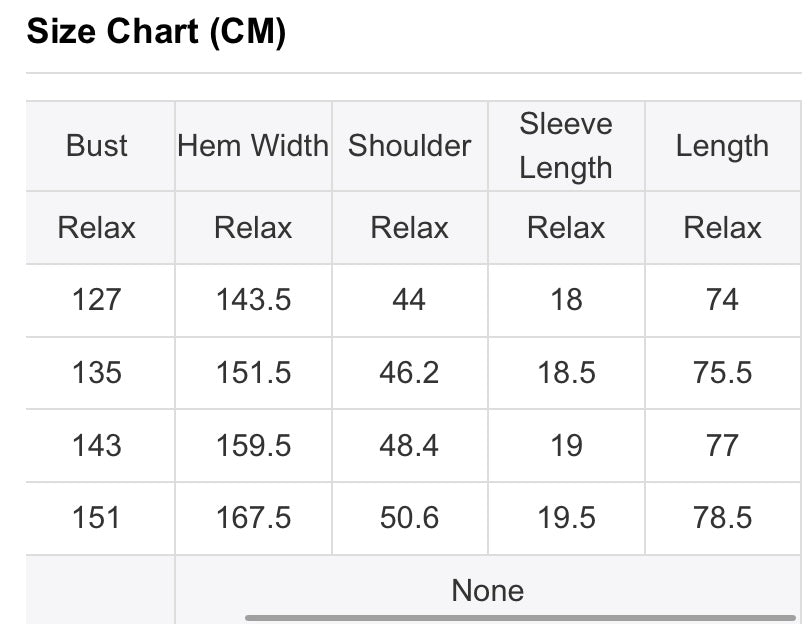Select length value 78.5
812x624 pixels.
click(x=722, y=518)
